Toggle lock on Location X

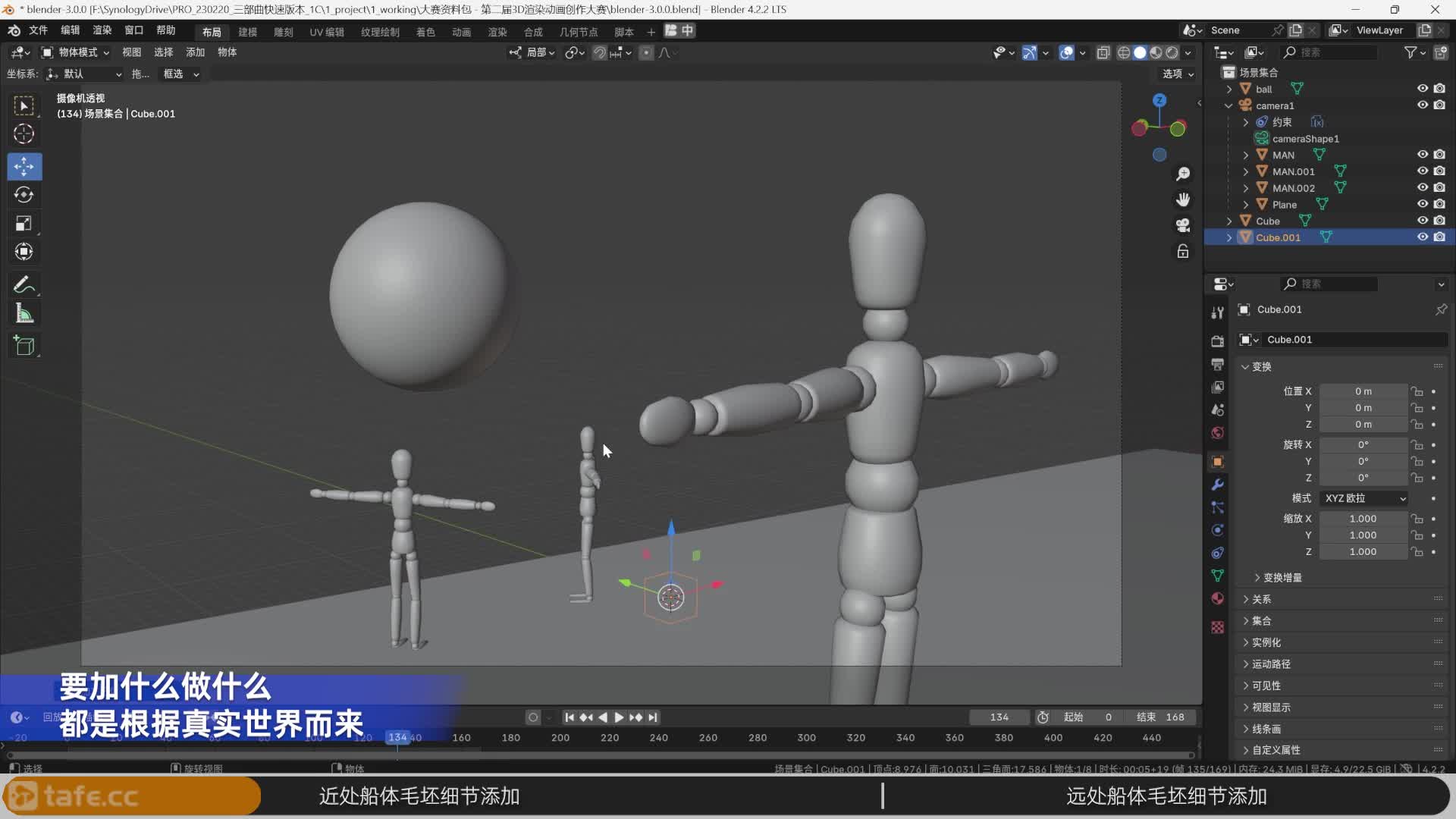pyautogui.click(x=1417, y=391)
